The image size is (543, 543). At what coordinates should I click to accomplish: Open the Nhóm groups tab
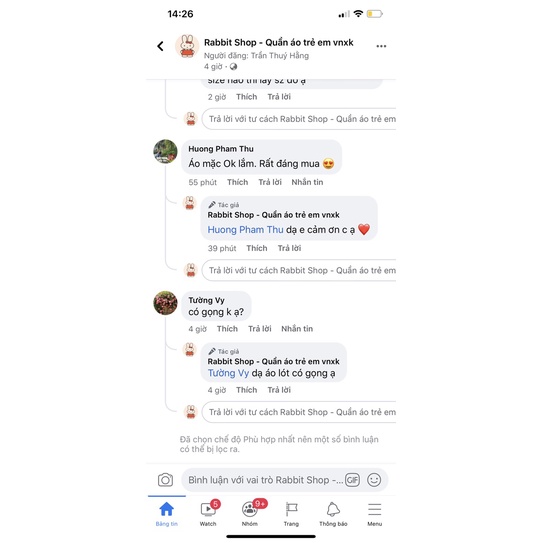[x=250, y=513]
